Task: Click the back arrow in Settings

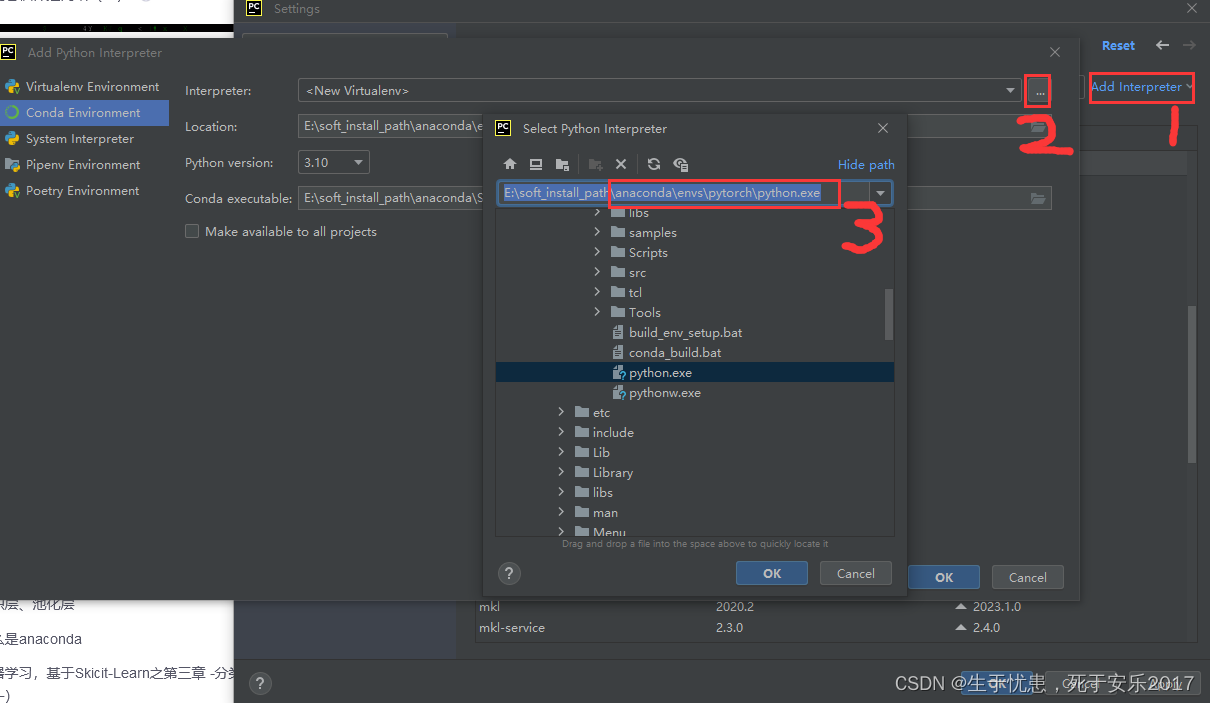Action: [1162, 45]
